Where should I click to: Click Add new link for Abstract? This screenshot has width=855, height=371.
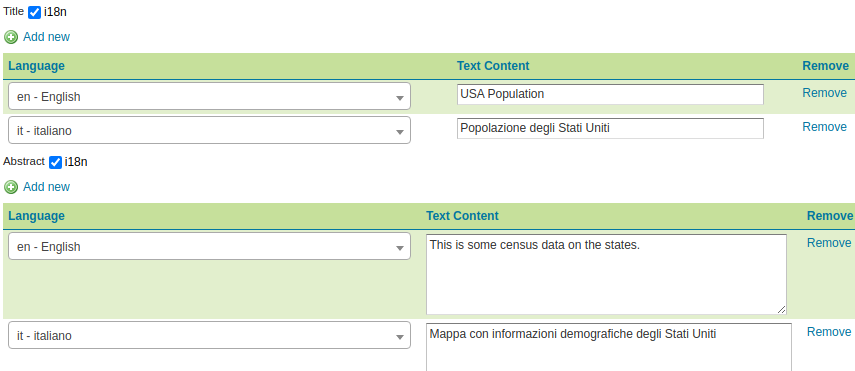coord(46,187)
